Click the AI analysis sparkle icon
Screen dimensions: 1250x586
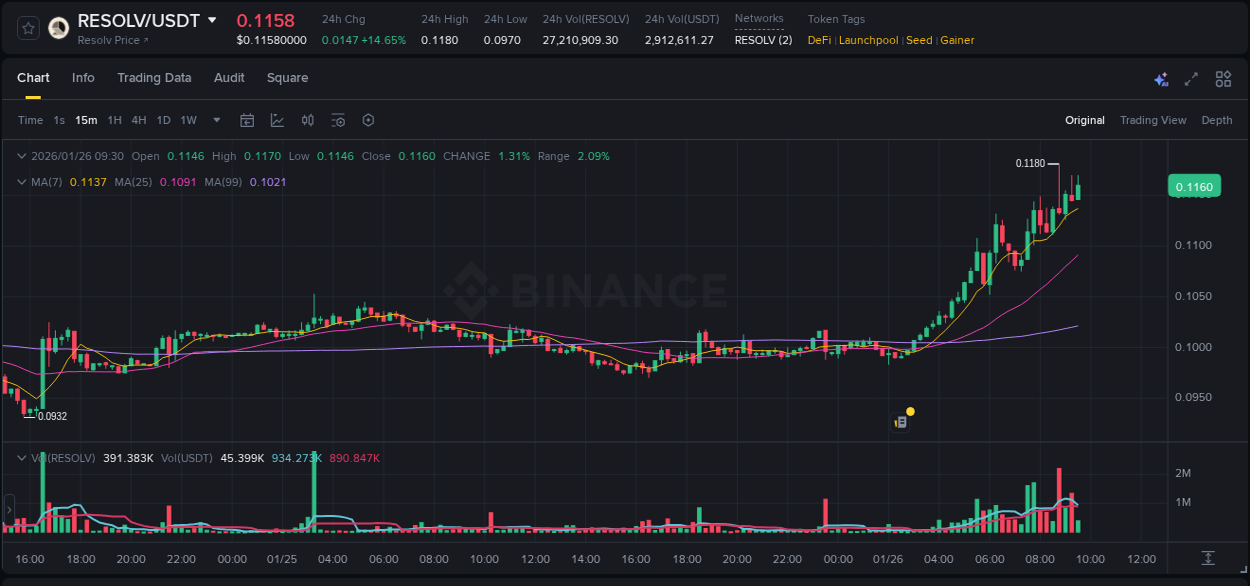pyautogui.click(x=1160, y=78)
